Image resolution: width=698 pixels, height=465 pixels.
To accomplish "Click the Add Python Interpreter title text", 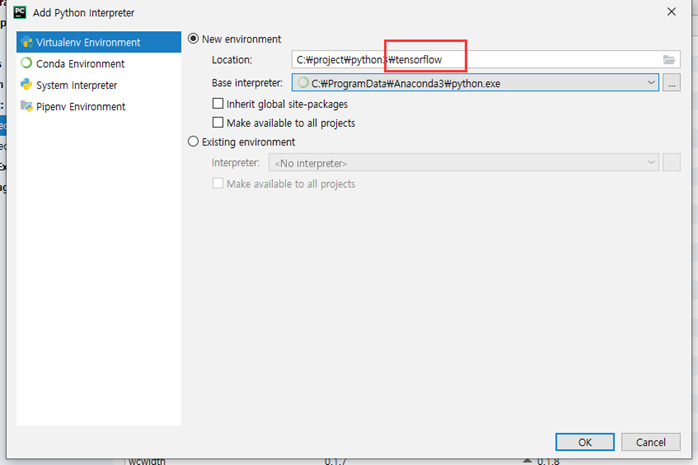I will (x=84, y=13).
